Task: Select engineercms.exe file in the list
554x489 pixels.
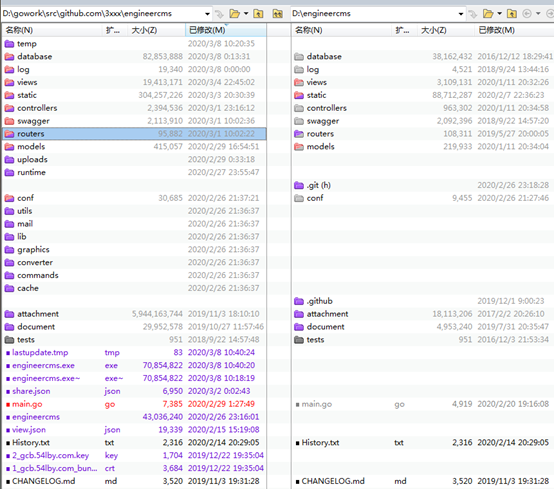Action: click(x=43, y=365)
